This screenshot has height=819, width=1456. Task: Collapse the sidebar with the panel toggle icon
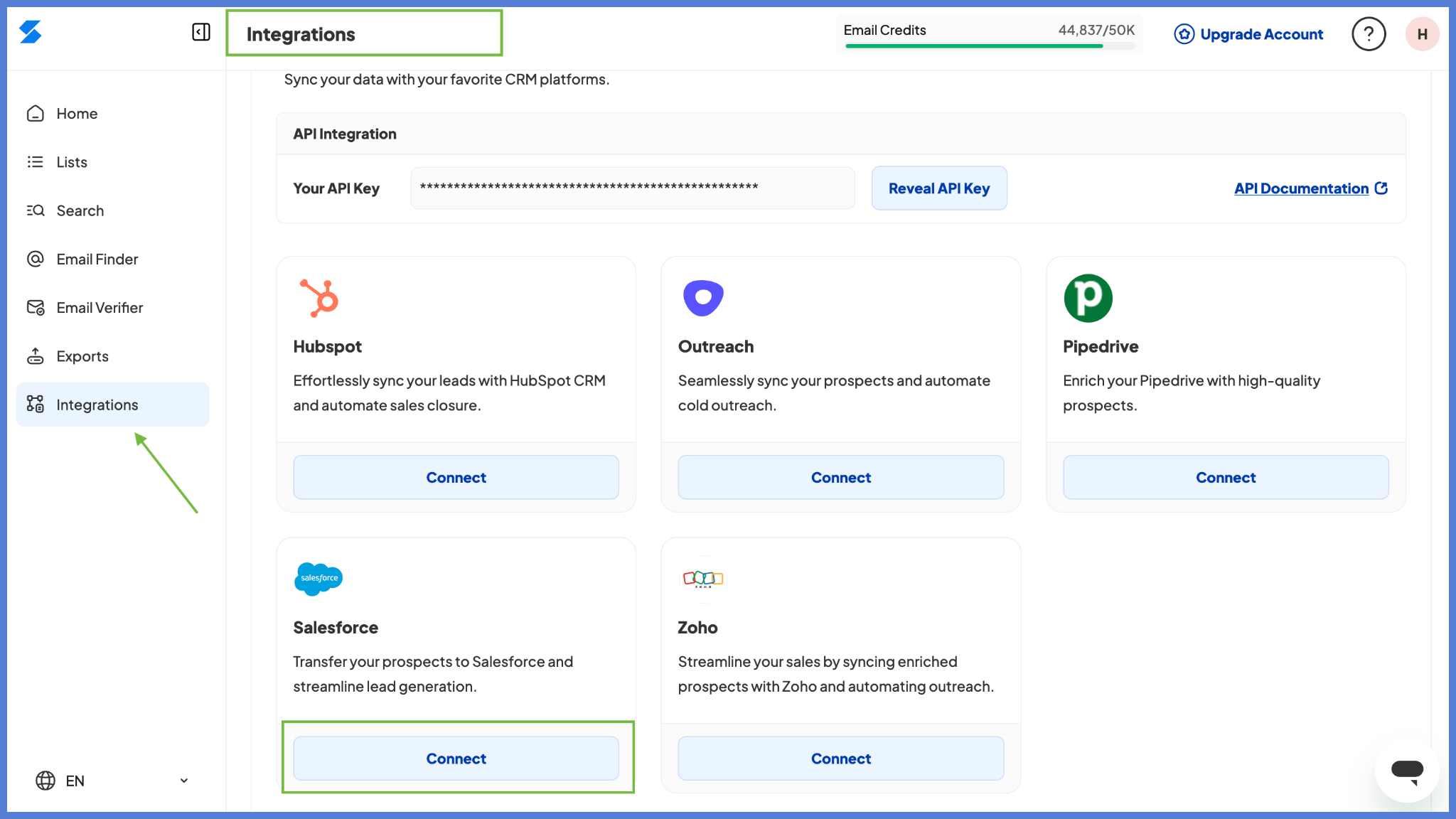point(201,32)
